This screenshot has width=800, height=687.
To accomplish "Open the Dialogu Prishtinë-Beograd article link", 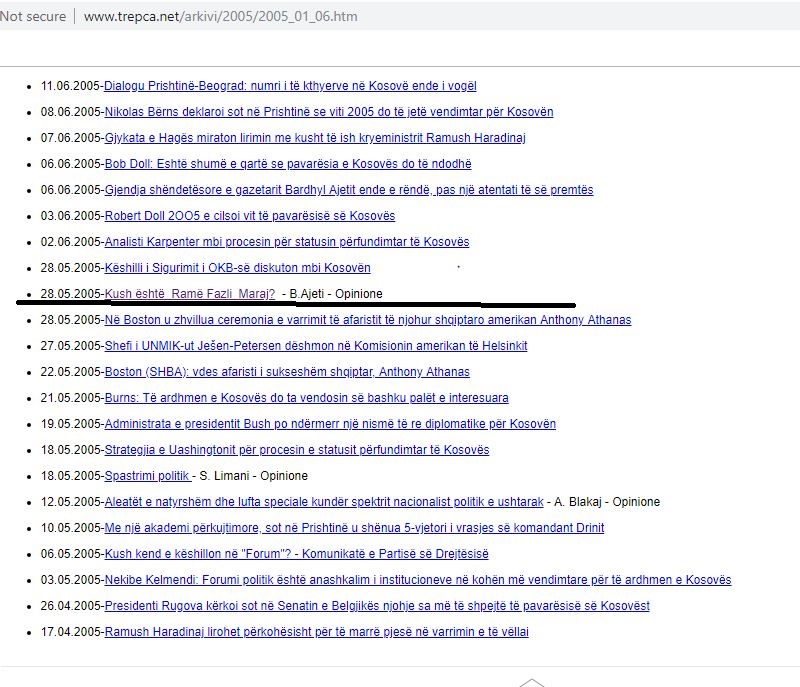I will pyautogui.click(x=290, y=86).
